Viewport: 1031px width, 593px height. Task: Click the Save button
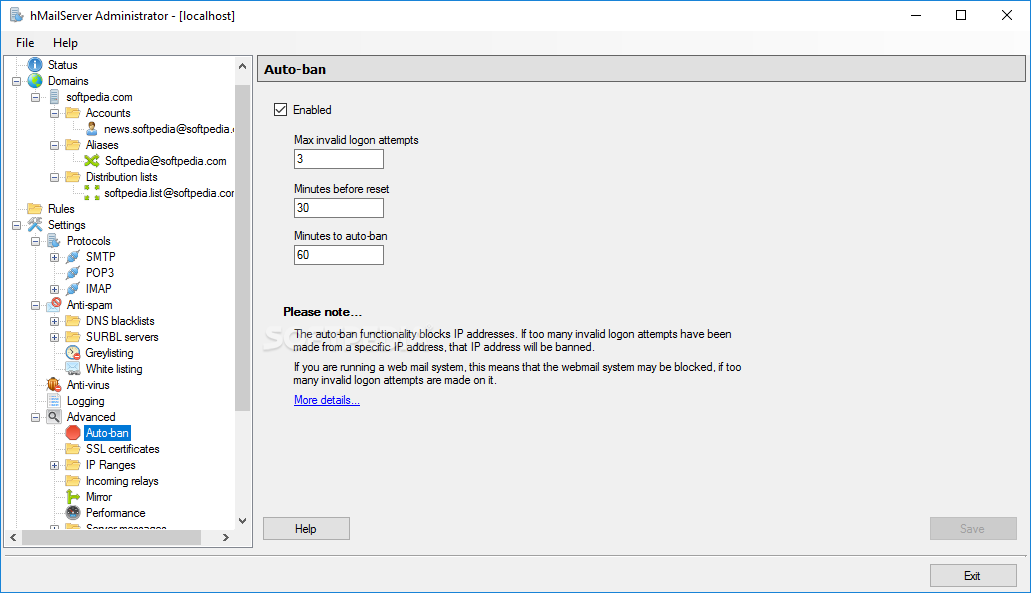coord(972,529)
